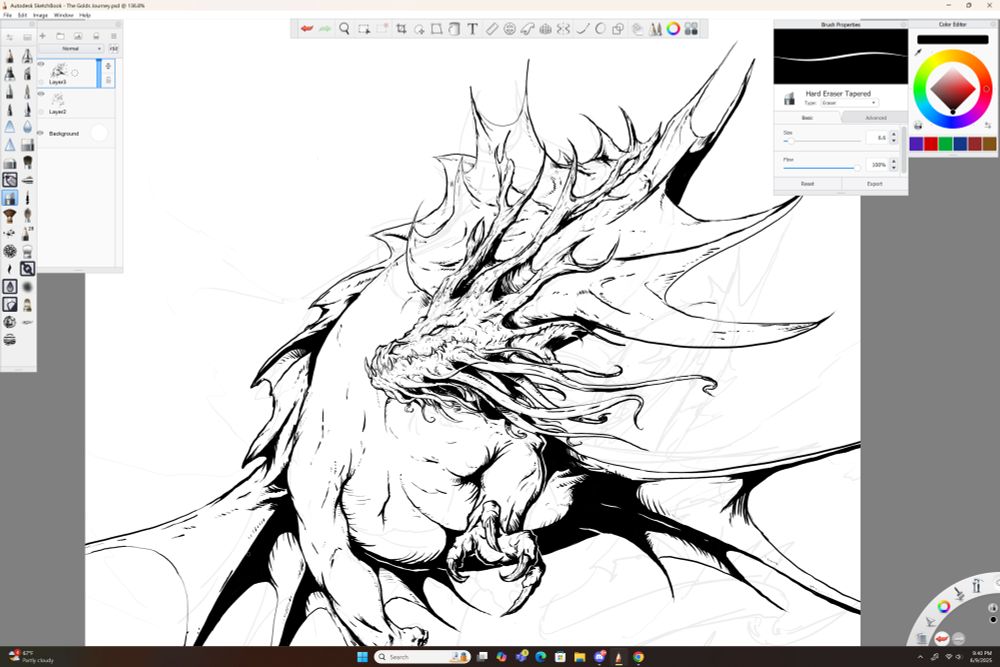Toggle transparent color in Color Editor
Viewport: 1000px width, 667px height.
coord(918,125)
